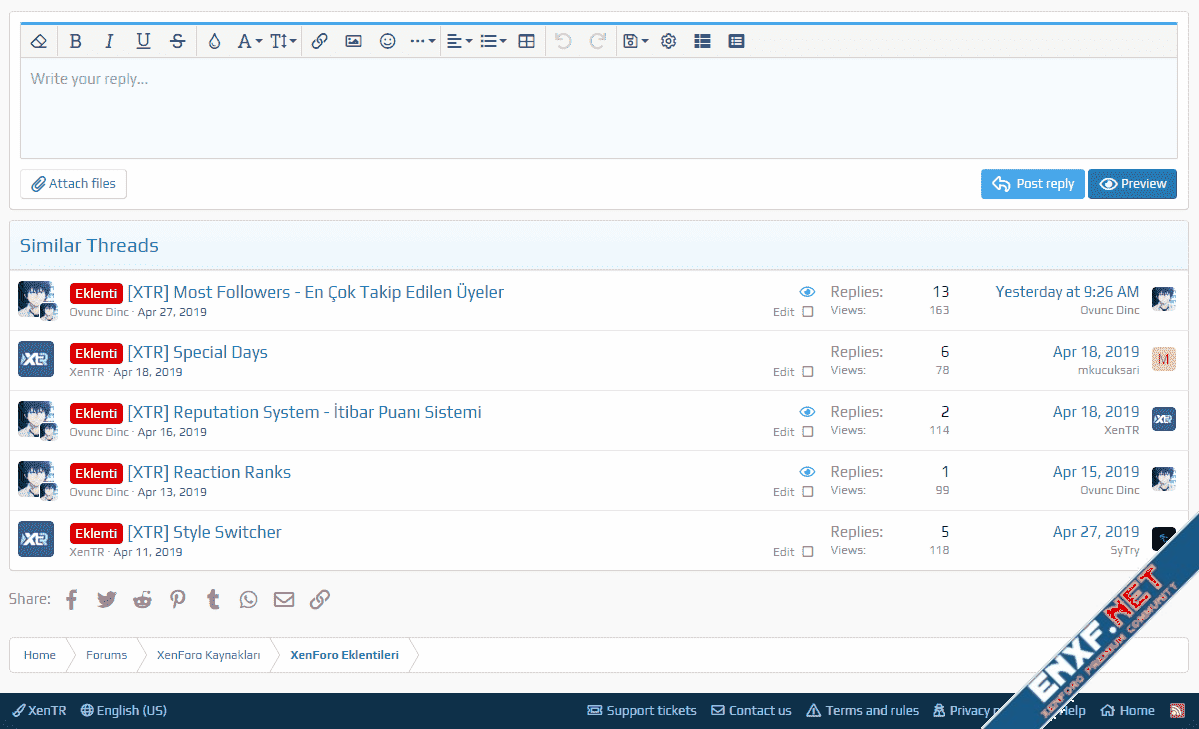
Task: Open the smilies emoji picker
Action: tap(387, 41)
